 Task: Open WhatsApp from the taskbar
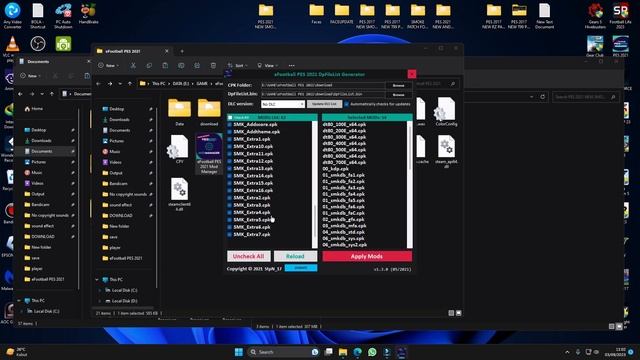click(x=372, y=352)
